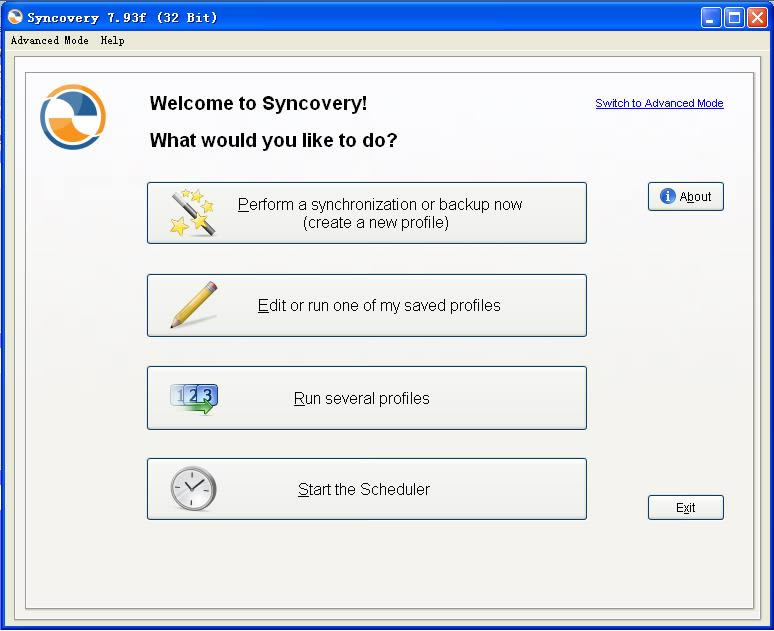Click the Syncovery logo in welcome panel

(x=73, y=117)
